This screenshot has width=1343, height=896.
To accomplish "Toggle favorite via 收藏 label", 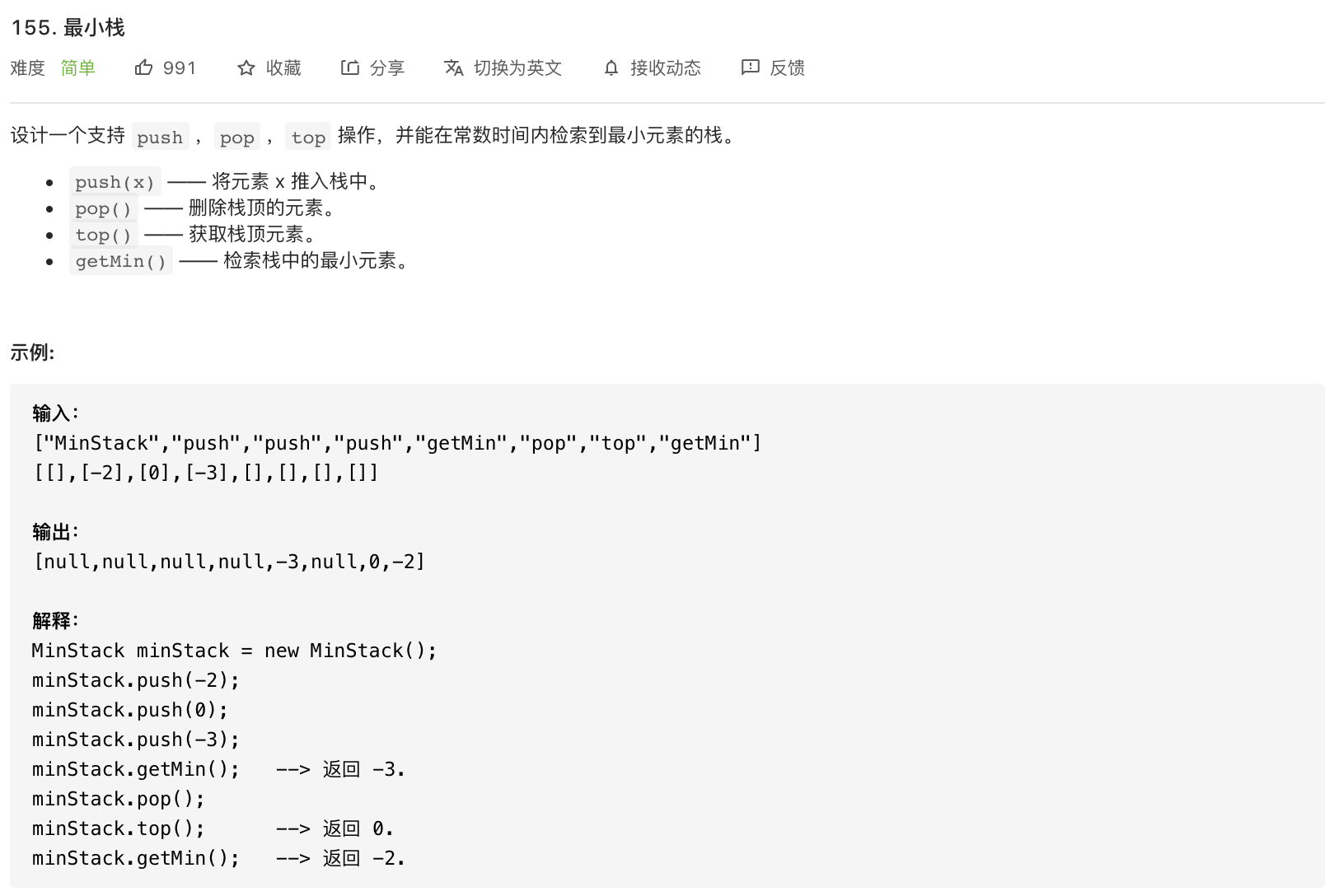I will [283, 68].
